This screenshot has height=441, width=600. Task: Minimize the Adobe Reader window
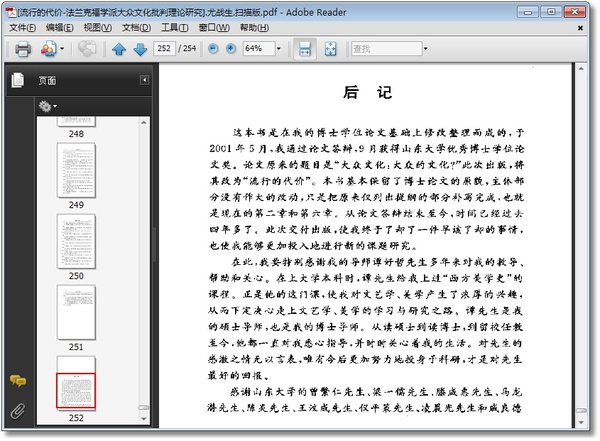tap(528, 12)
